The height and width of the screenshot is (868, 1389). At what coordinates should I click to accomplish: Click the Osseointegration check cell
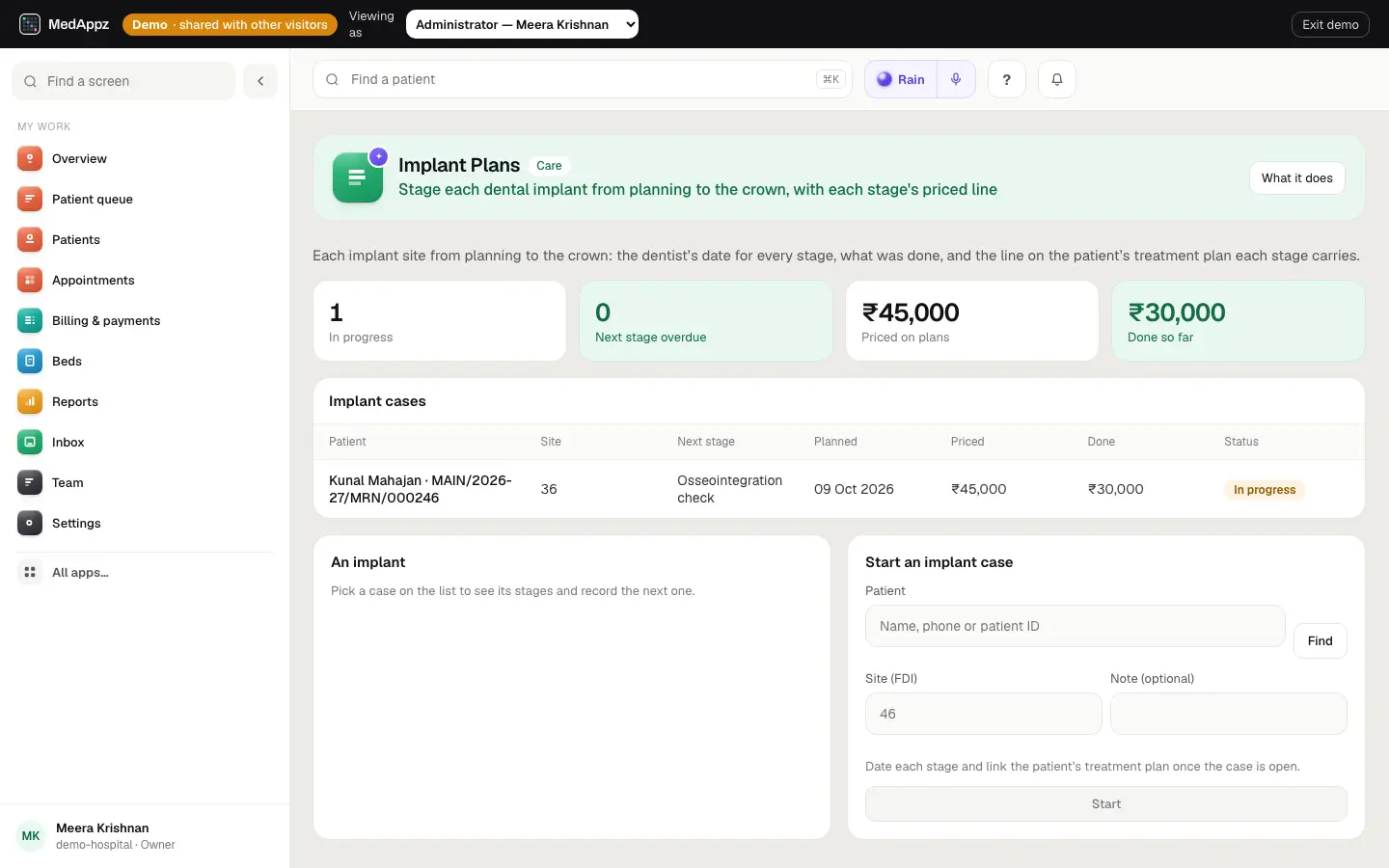(x=730, y=489)
